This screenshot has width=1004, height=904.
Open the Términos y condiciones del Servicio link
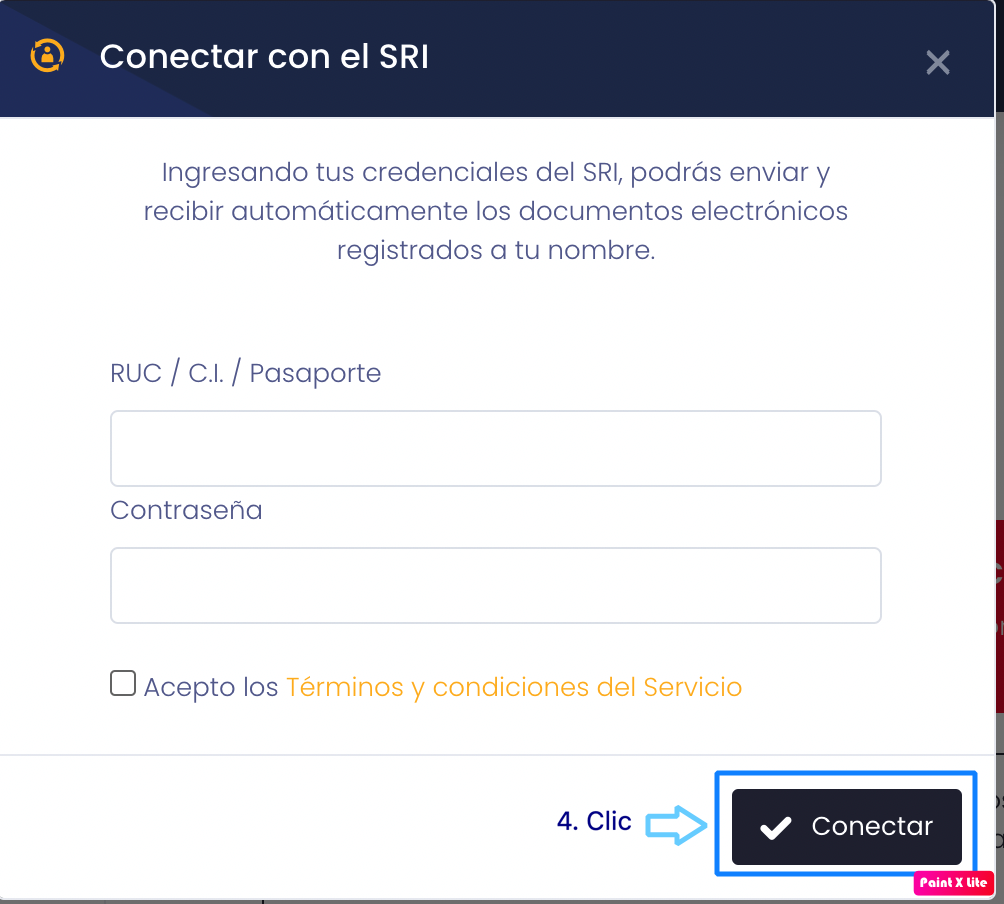(x=513, y=687)
